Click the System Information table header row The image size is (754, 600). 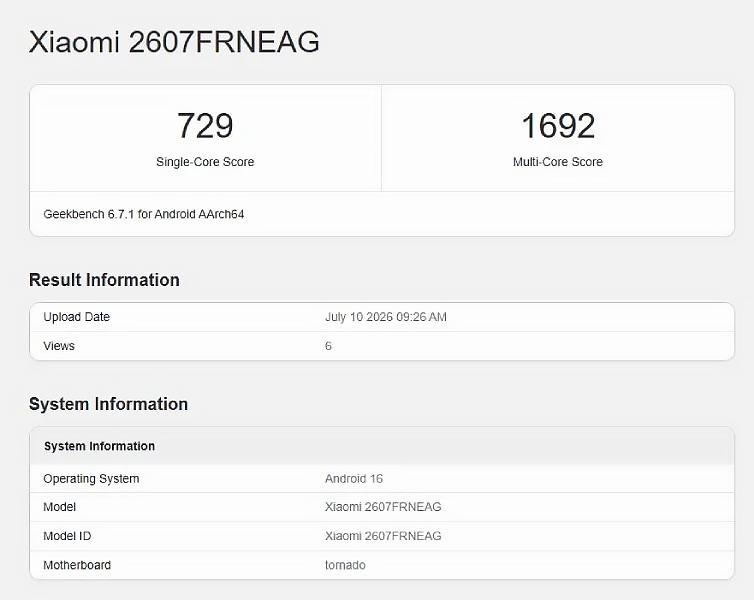coord(382,446)
